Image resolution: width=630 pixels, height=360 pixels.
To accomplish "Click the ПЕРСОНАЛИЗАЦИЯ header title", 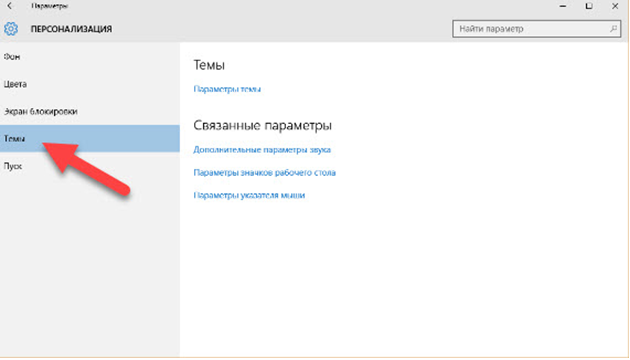I will click(72, 29).
